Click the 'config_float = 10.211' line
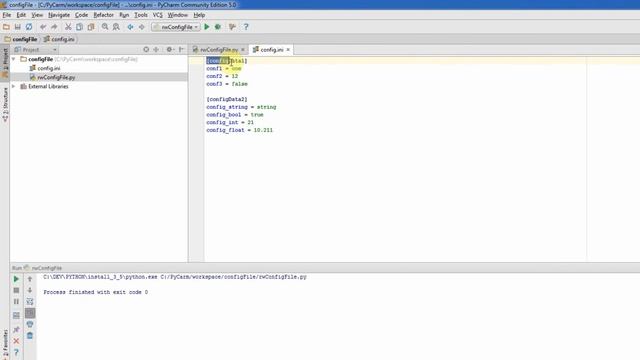The width and height of the screenshot is (640, 360). click(x=239, y=130)
